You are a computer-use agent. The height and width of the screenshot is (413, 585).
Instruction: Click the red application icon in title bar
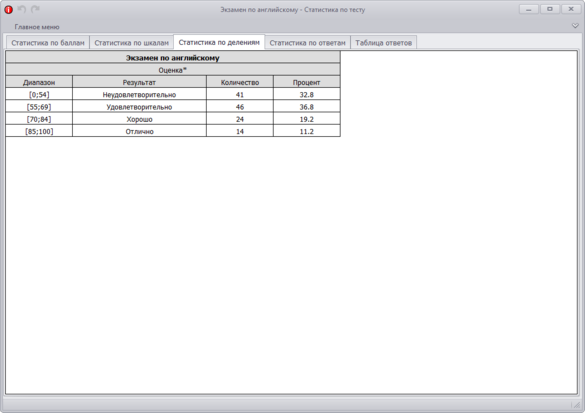pos(8,10)
